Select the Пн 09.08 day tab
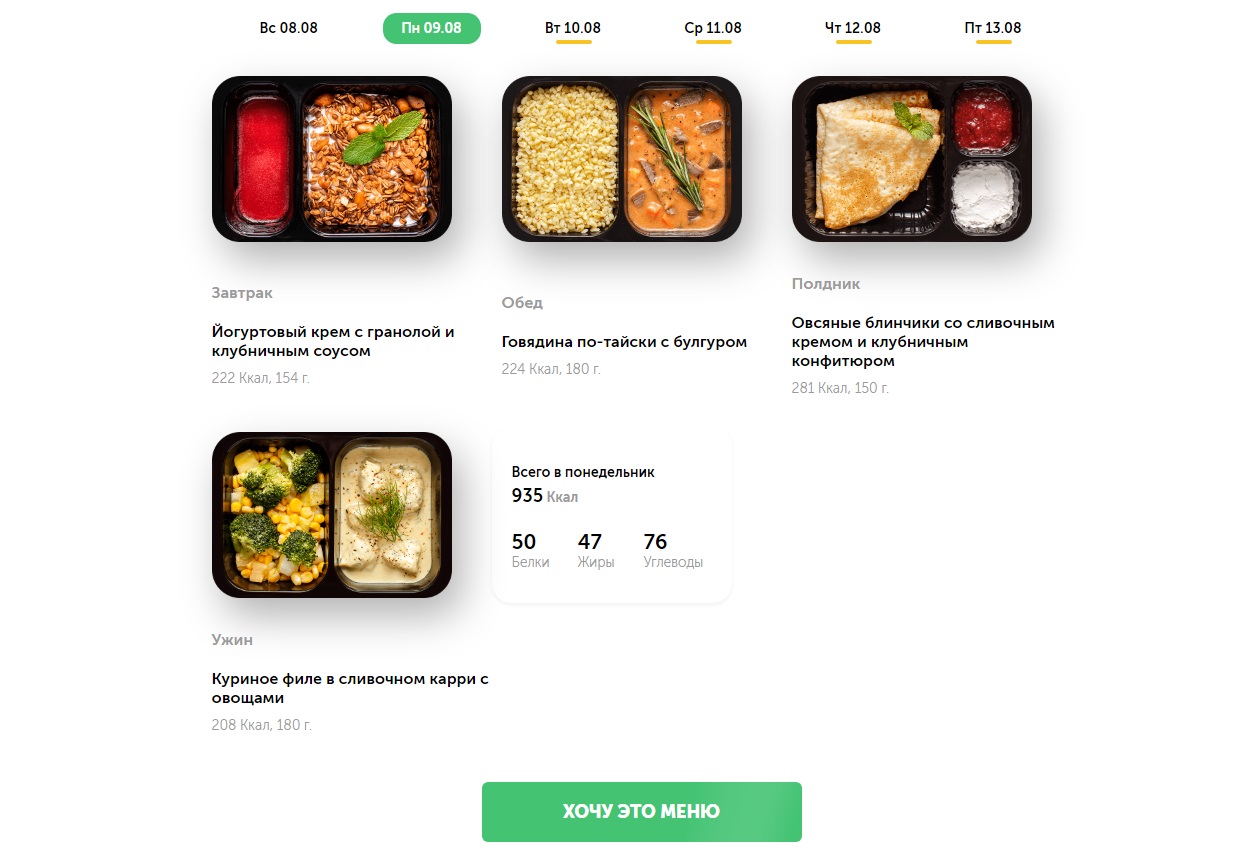The height and width of the screenshot is (847, 1241). click(x=431, y=28)
